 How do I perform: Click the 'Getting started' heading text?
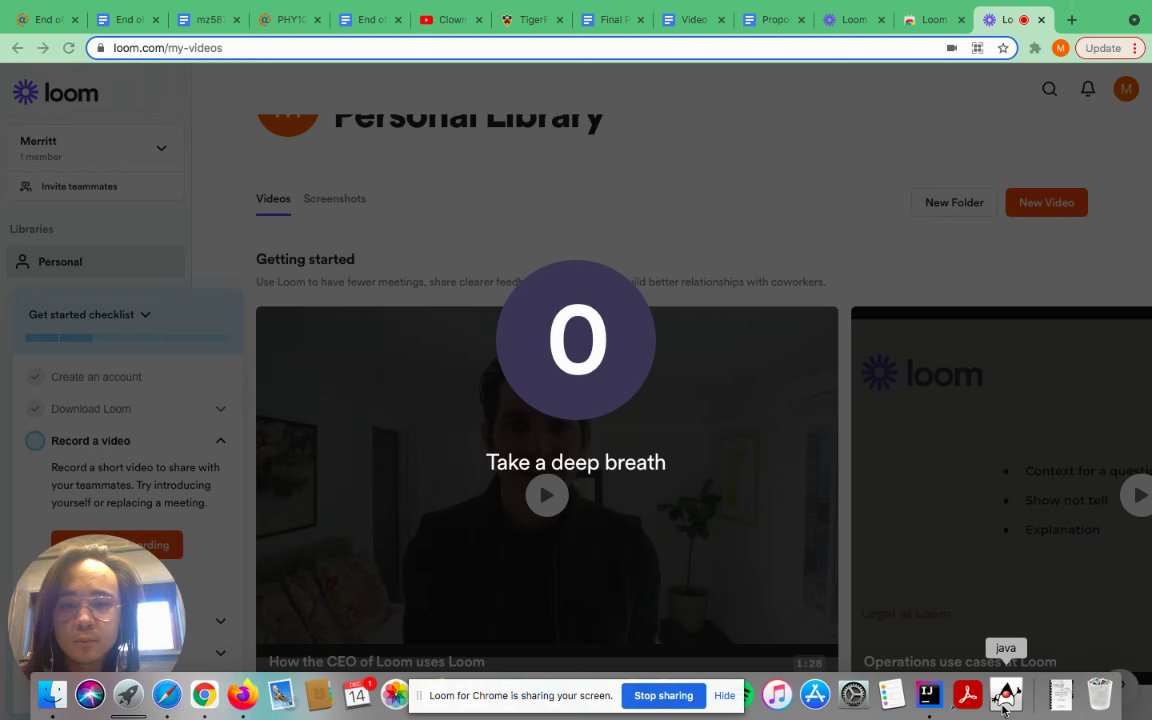click(305, 259)
